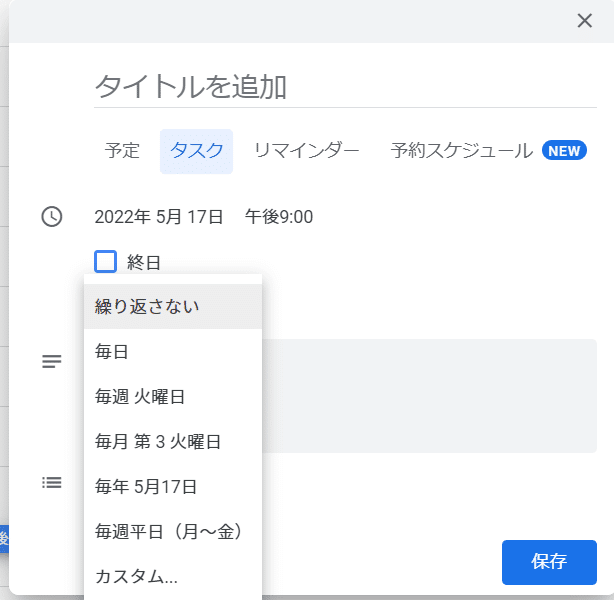Screen dimensions: 614x600
Task: Choose 毎日 repeat option
Action: coord(173,351)
